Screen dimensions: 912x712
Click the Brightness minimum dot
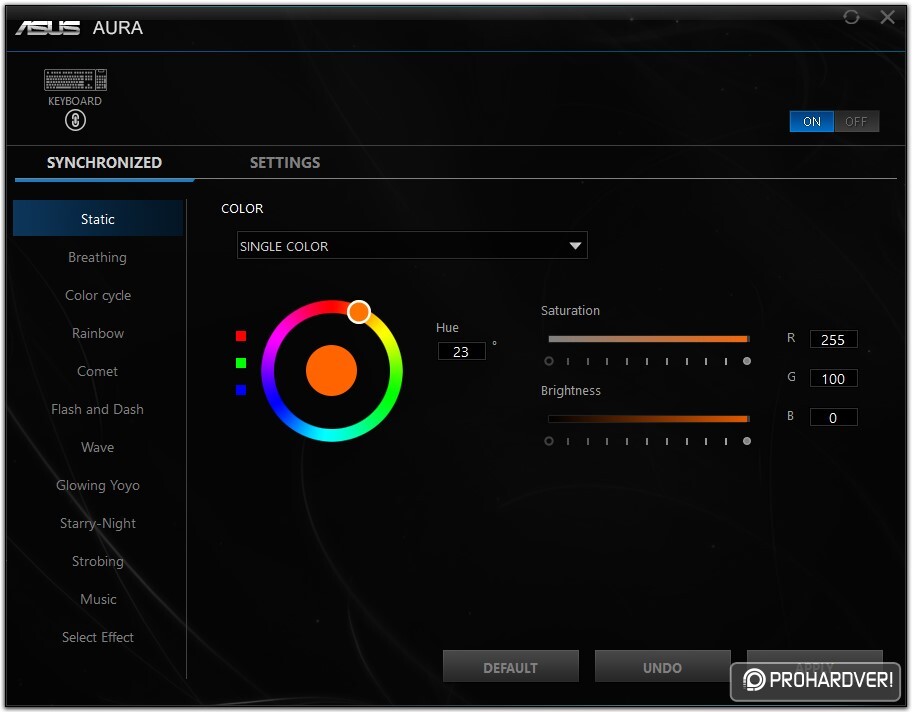coord(548,441)
